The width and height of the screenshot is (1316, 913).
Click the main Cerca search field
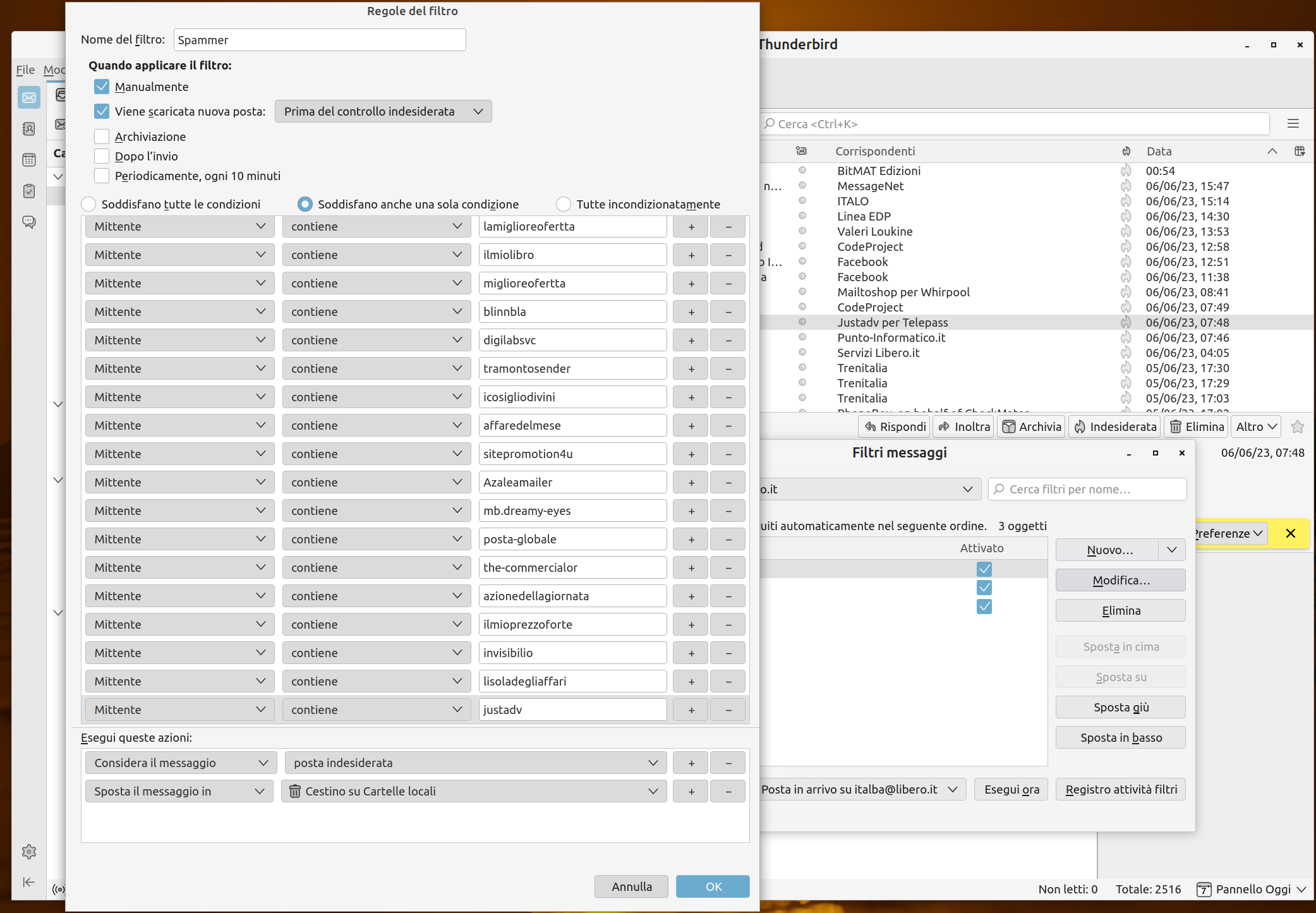pos(1013,124)
